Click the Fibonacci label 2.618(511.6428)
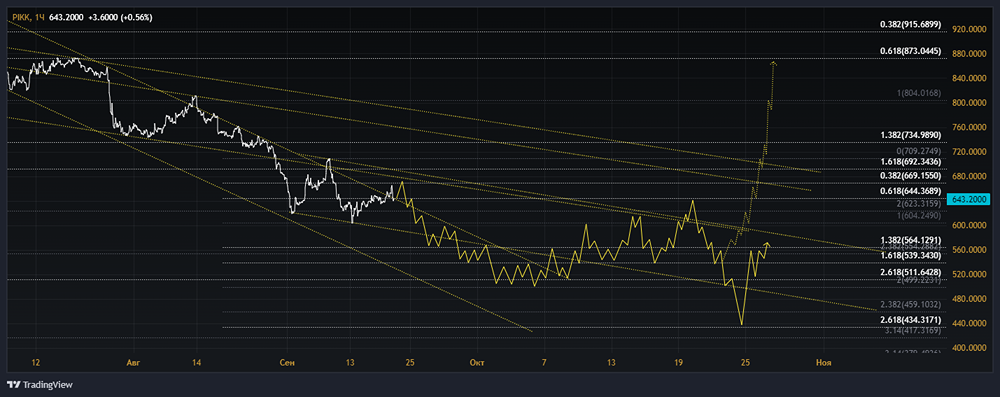 [911, 272]
